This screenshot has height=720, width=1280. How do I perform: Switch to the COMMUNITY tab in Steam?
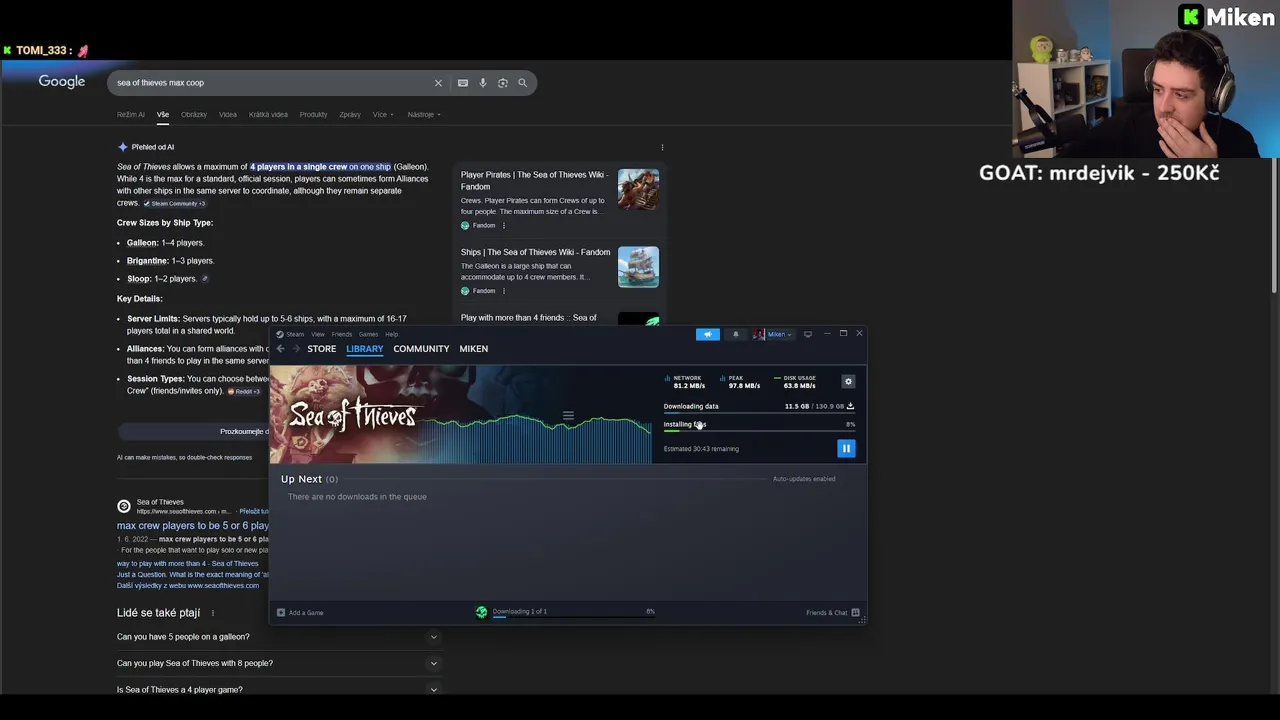point(421,349)
